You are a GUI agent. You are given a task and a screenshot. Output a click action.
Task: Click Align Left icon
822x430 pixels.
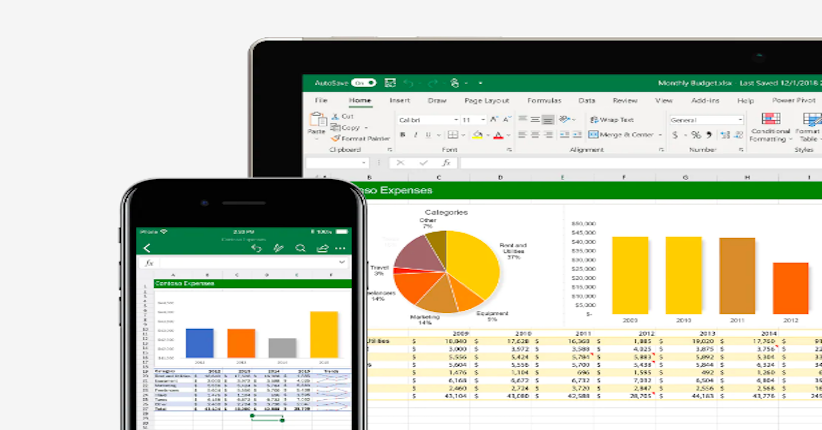(523, 135)
